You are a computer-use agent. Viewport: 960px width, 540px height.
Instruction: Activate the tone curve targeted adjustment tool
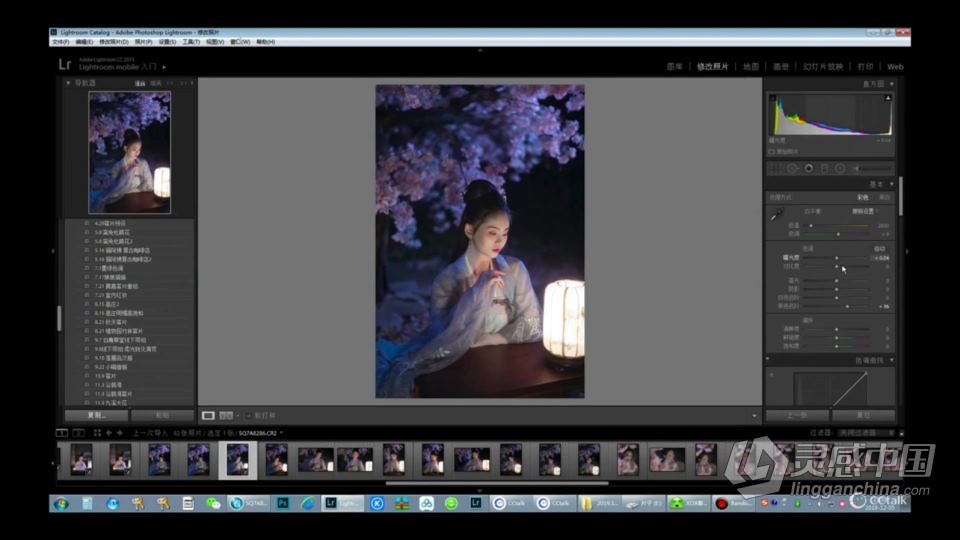click(771, 374)
